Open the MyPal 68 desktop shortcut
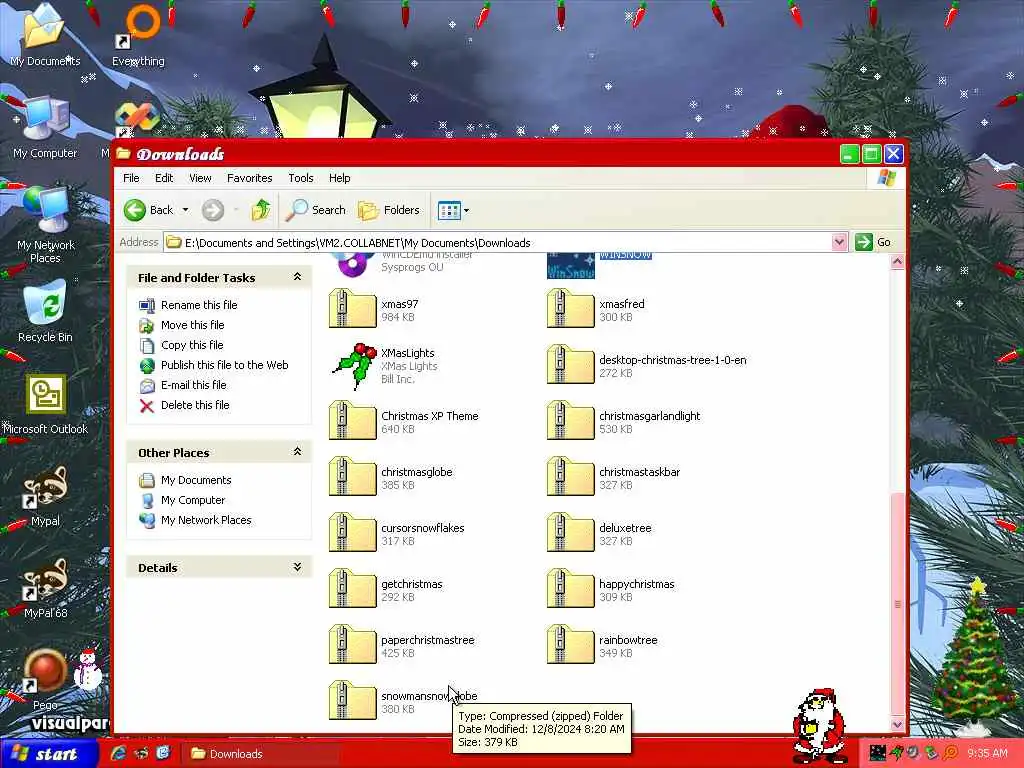Screen dimensions: 1024x768 tap(45, 588)
